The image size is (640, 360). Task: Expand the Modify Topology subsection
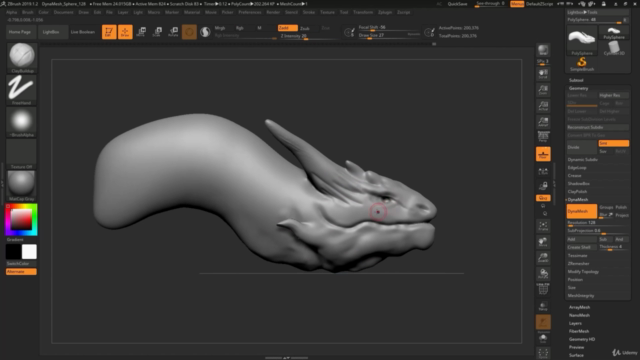583,271
